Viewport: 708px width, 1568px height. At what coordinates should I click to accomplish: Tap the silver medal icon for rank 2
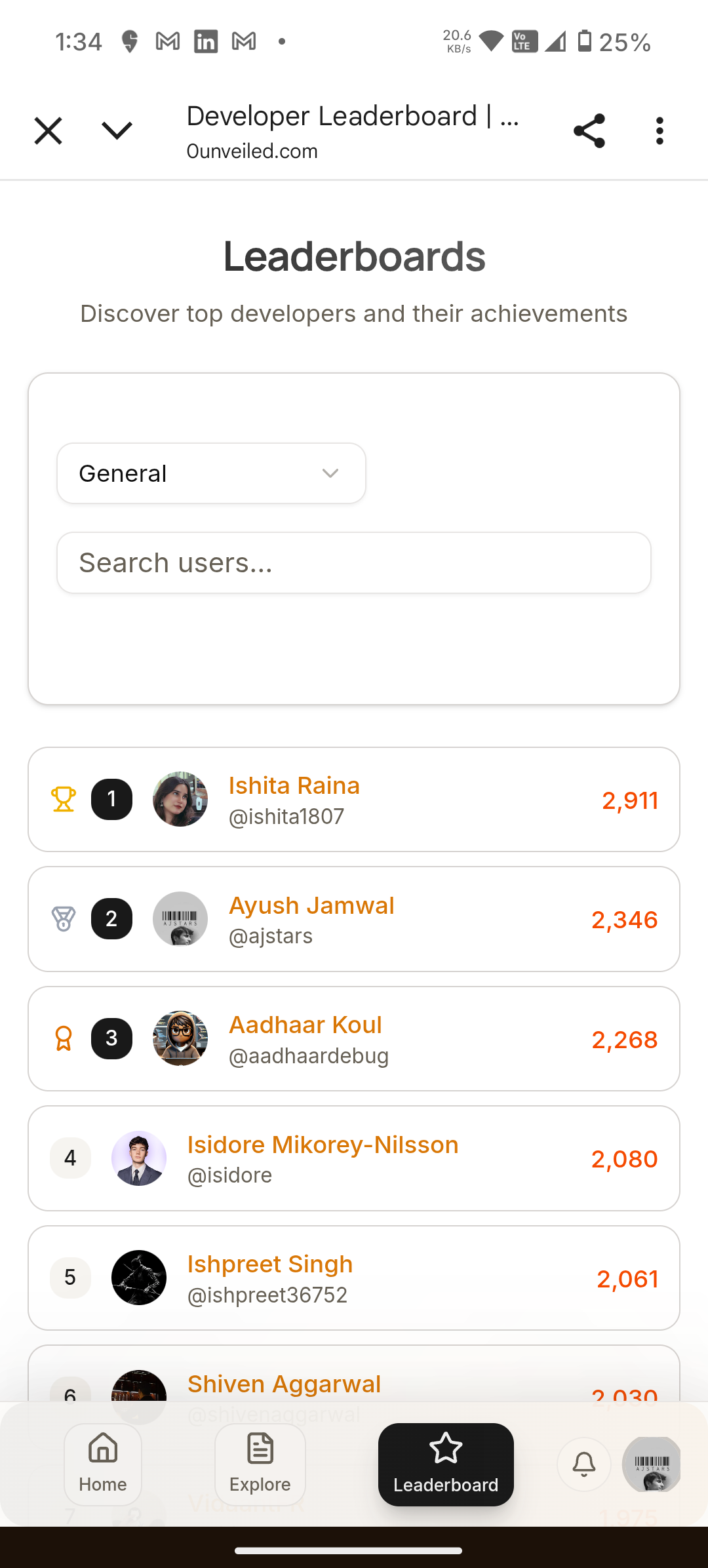(64, 919)
